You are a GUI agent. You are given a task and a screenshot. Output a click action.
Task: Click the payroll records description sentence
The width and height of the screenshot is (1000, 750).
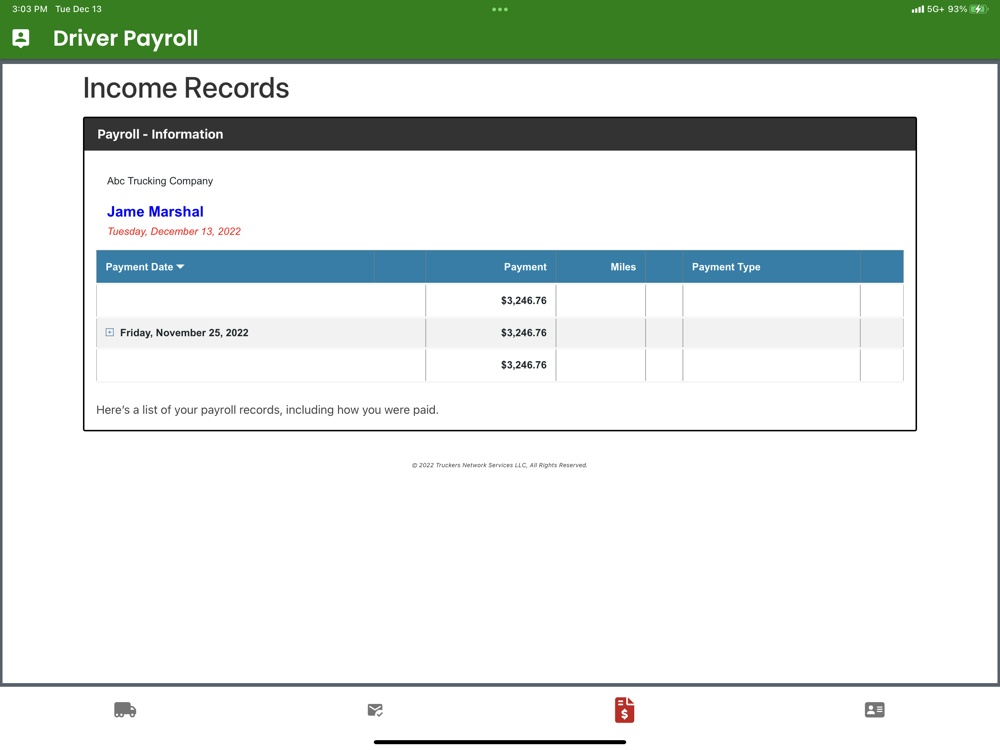(267, 410)
